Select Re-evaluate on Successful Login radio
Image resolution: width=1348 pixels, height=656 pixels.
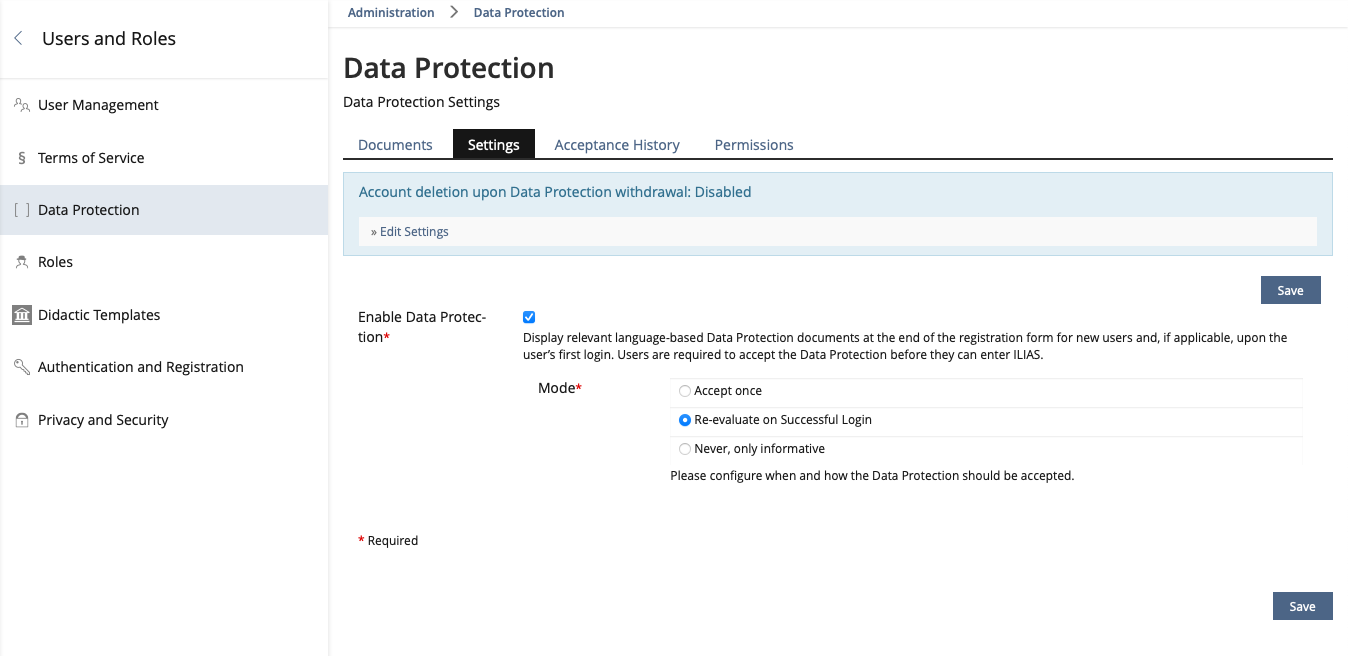[x=685, y=420]
